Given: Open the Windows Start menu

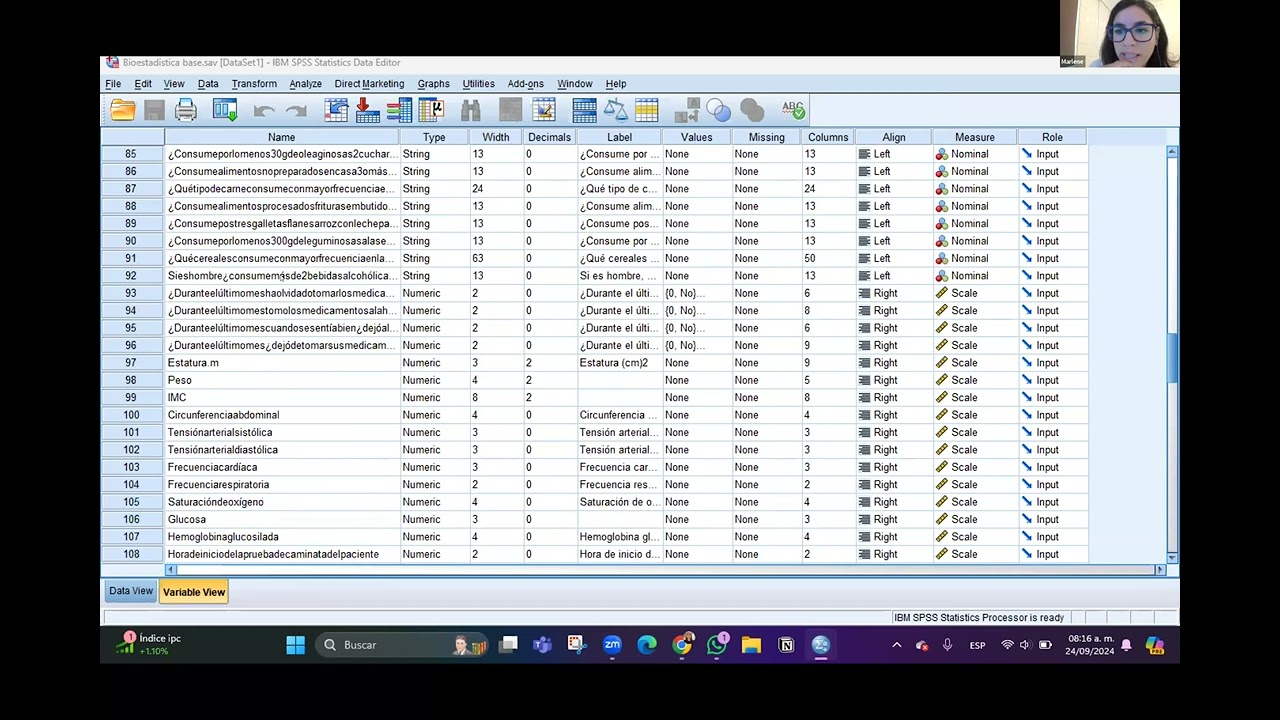Looking at the screenshot, I should click(x=295, y=645).
